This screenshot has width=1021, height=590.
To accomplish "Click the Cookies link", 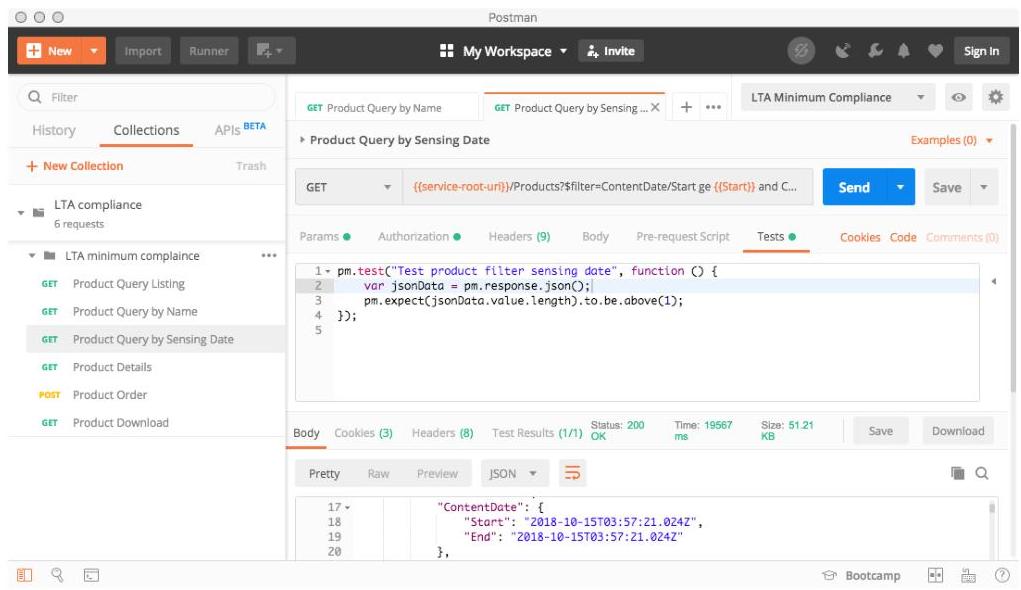I will pos(860,238).
